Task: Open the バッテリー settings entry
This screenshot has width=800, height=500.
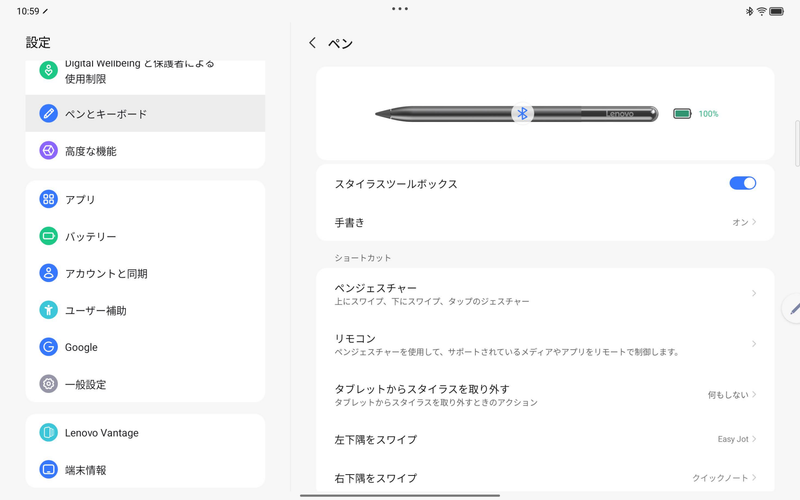Action: point(145,236)
